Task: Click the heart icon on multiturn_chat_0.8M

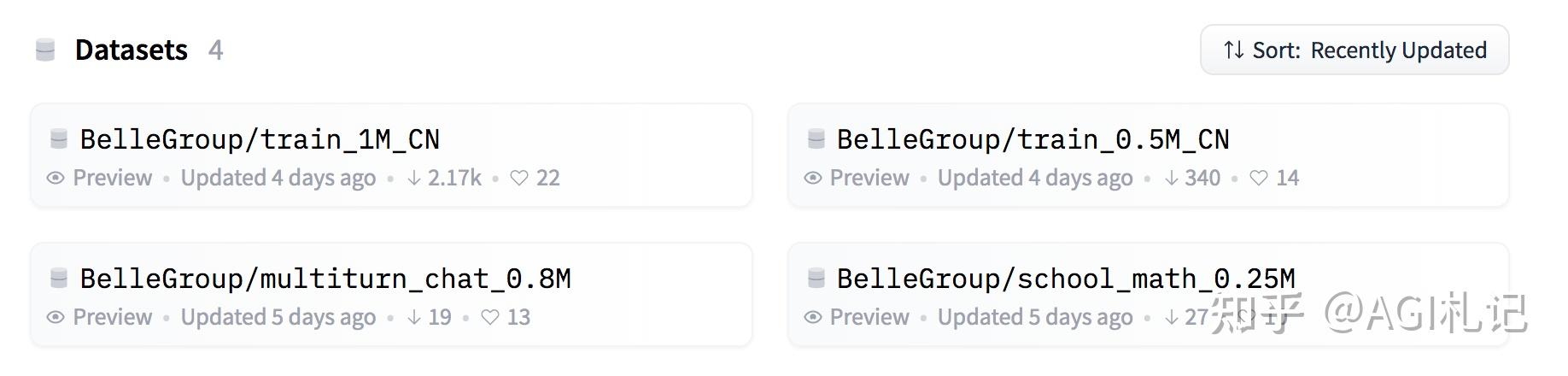Action: pyautogui.click(x=489, y=317)
